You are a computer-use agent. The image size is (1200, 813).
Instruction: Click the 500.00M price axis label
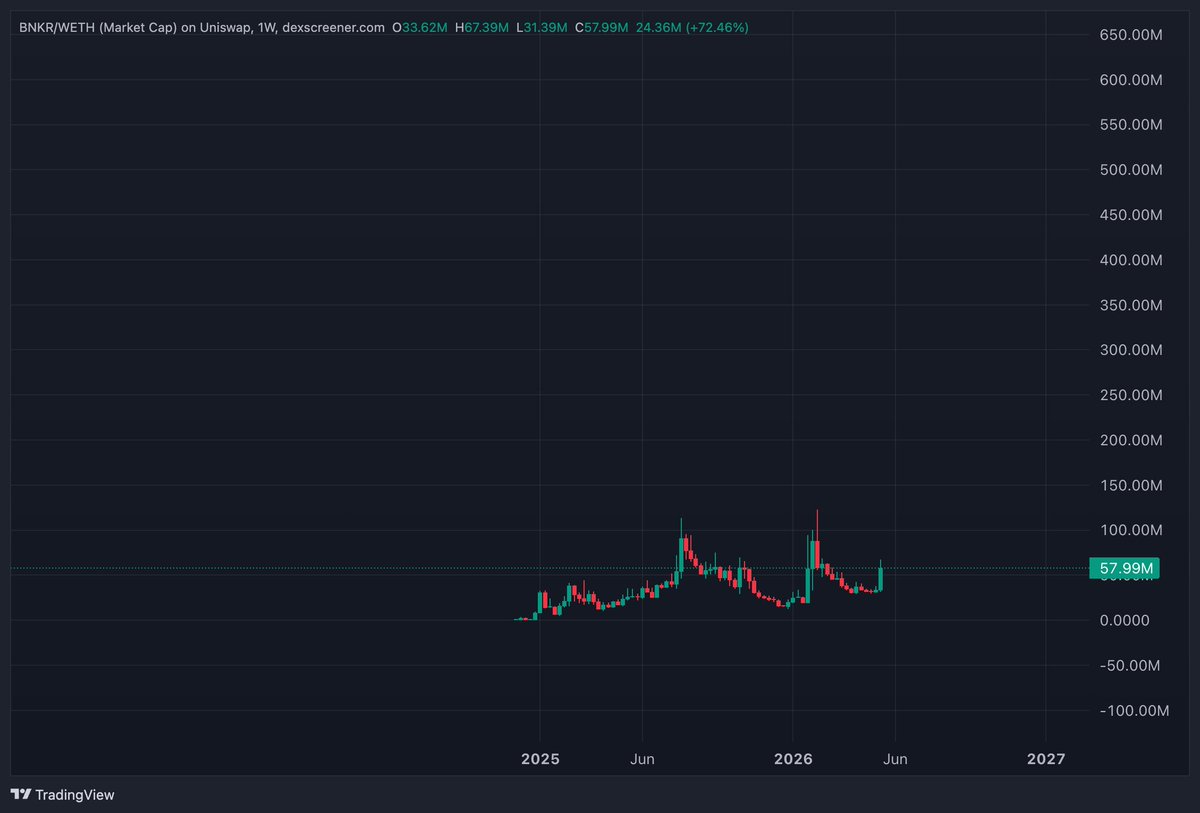point(1130,170)
